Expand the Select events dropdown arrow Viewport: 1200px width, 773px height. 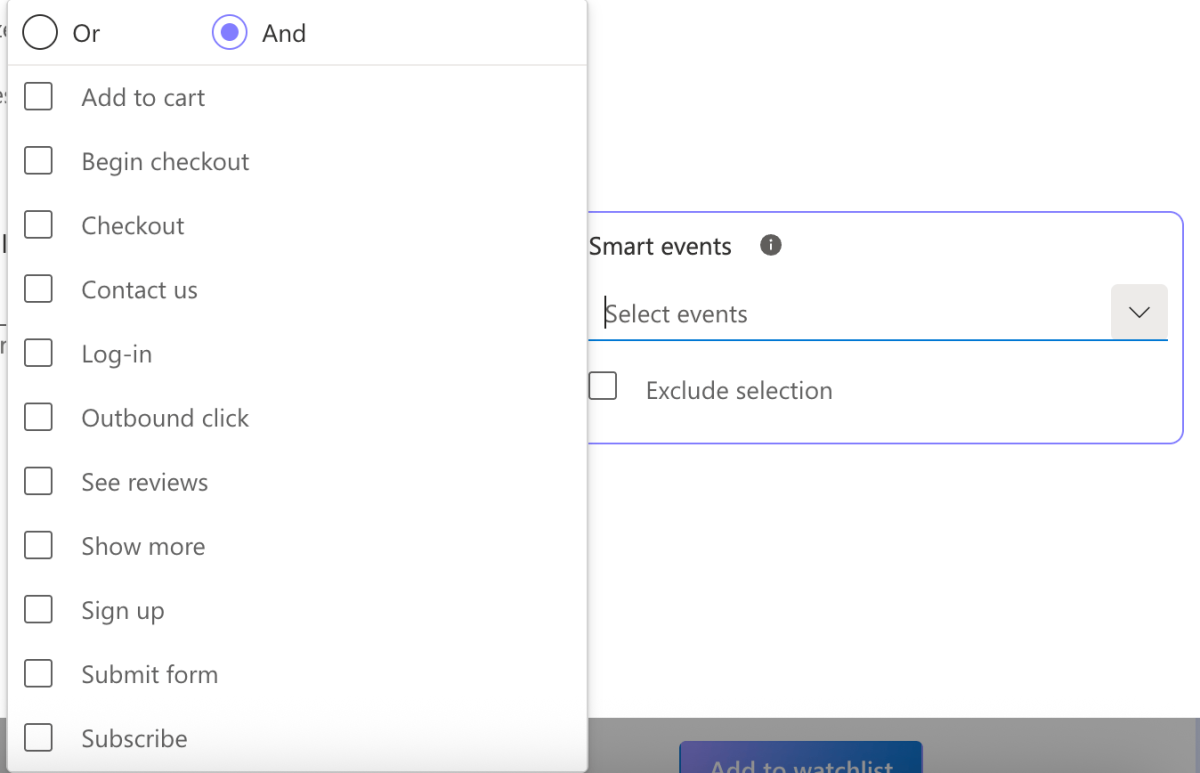click(x=1139, y=312)
